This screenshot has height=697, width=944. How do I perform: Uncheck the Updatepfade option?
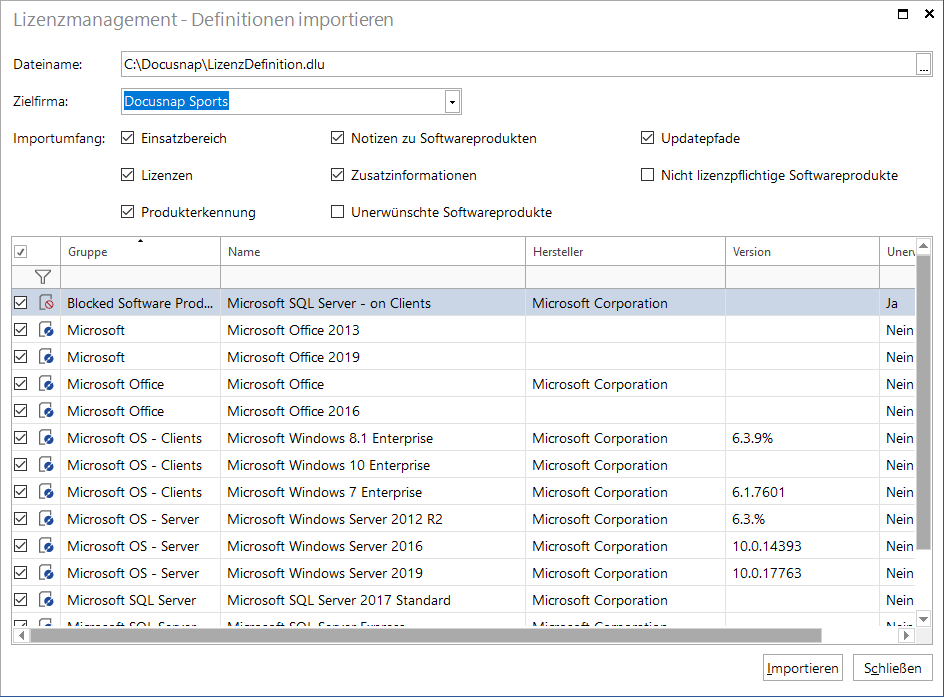coord(647,138)
